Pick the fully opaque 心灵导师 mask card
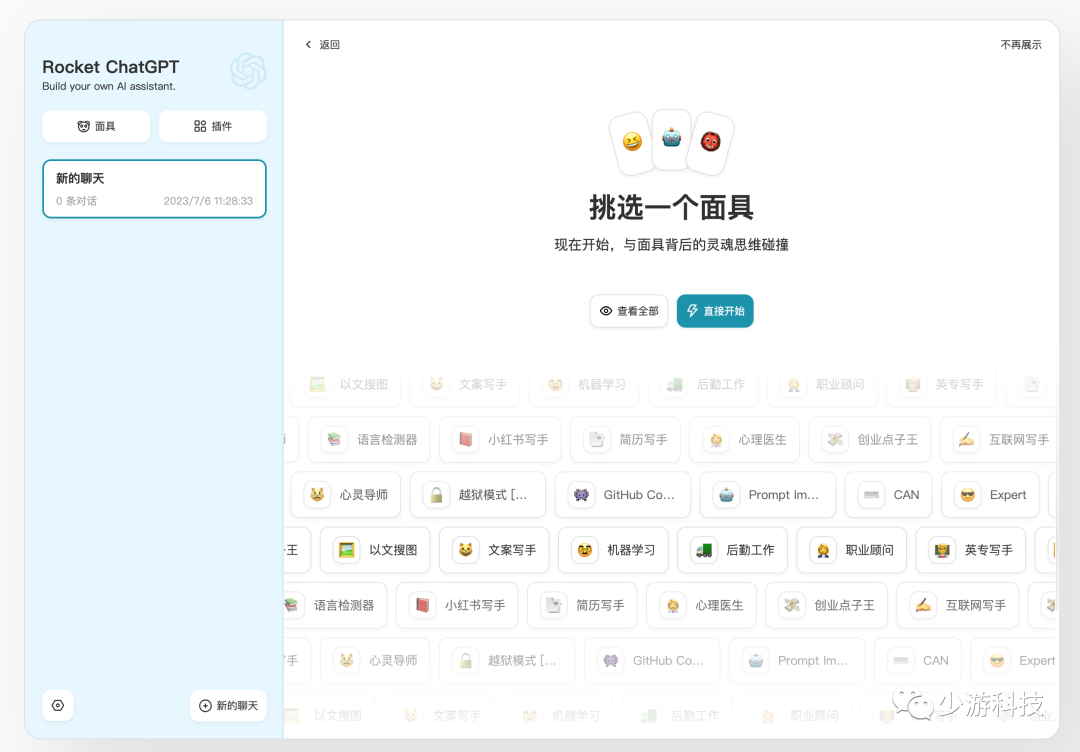The height and width of the screenshot is (752, 1080). click(346, 495)
